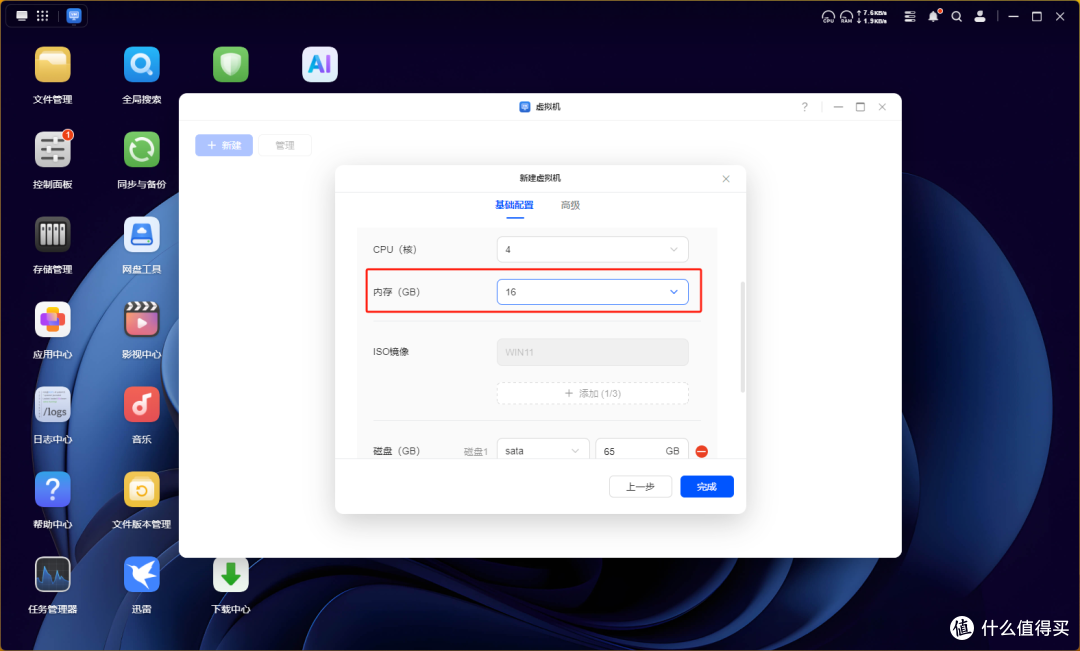
Task: Click the CPU usage indicator
Action: click(x=828, y=17)
